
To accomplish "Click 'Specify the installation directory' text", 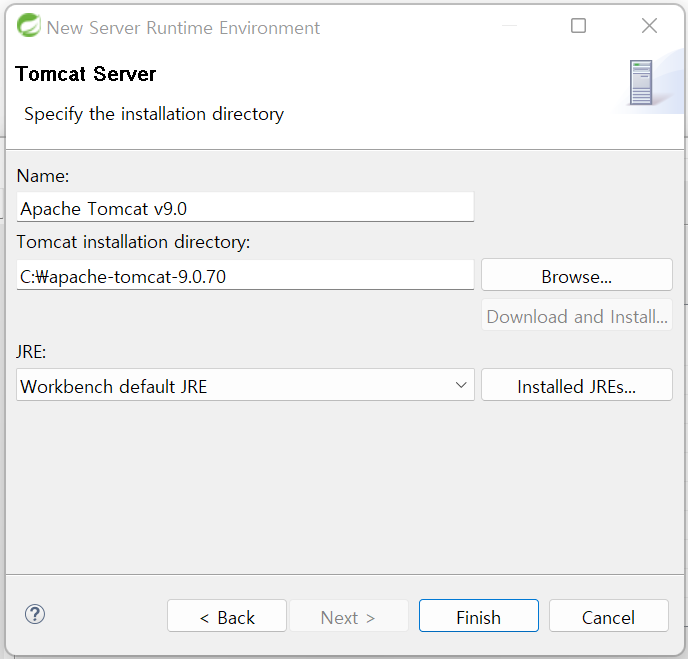I will [x=154, y=114].
